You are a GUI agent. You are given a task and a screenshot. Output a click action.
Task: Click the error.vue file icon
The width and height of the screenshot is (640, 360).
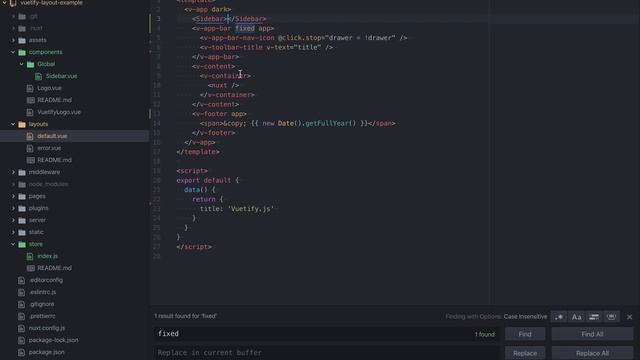30,148
